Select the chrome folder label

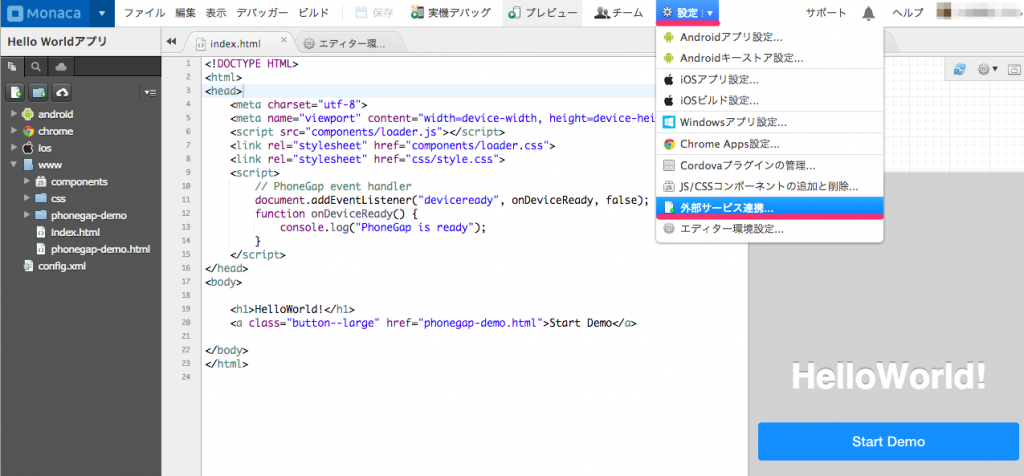(56, 131)
